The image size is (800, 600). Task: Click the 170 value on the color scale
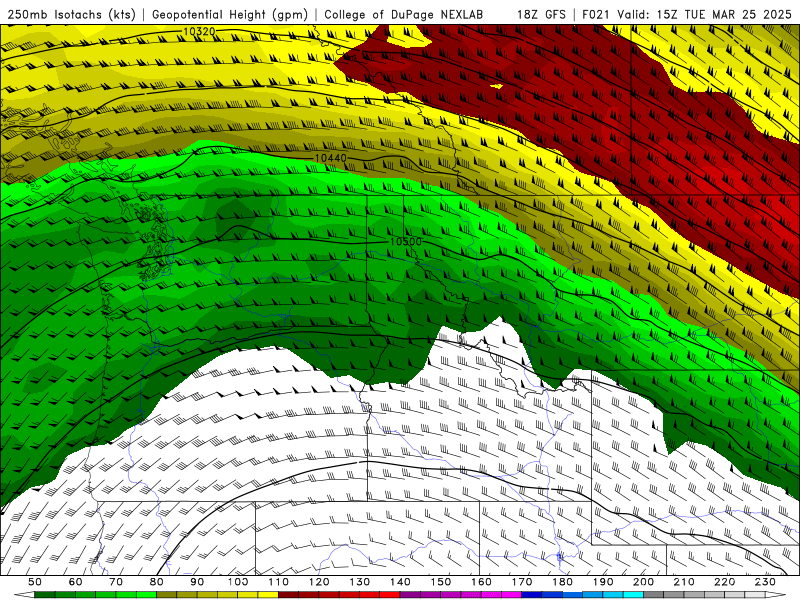[x=522, y=582]
